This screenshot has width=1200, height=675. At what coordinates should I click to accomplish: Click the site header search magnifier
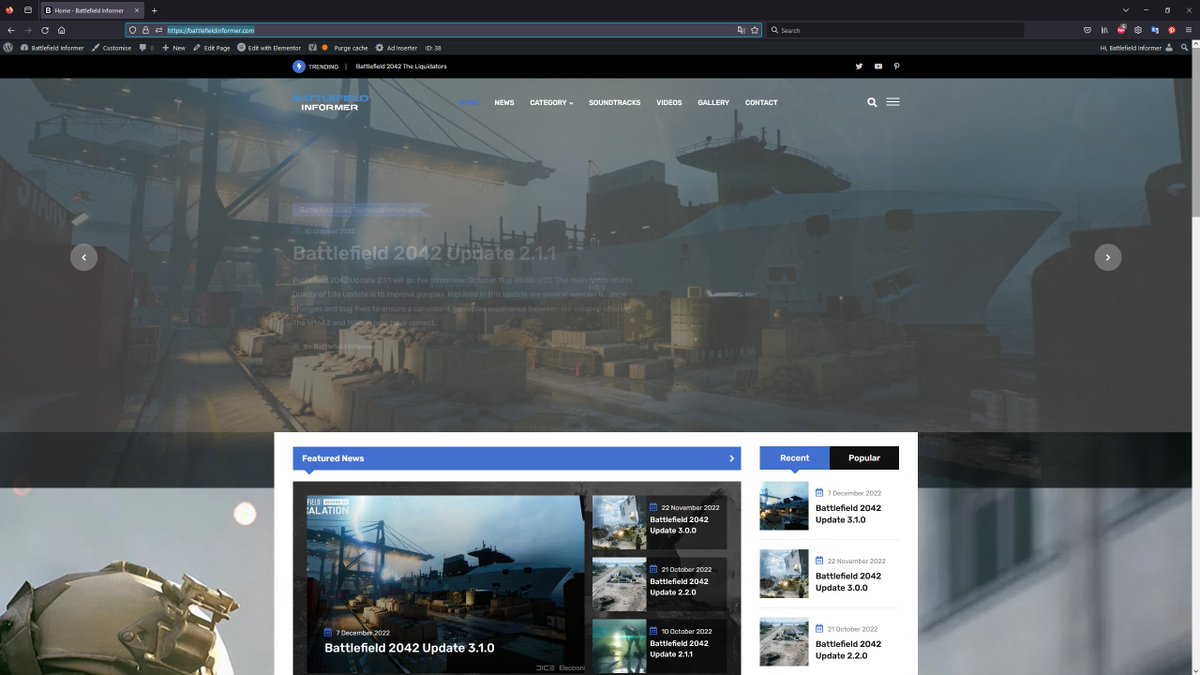coord(872,102)
